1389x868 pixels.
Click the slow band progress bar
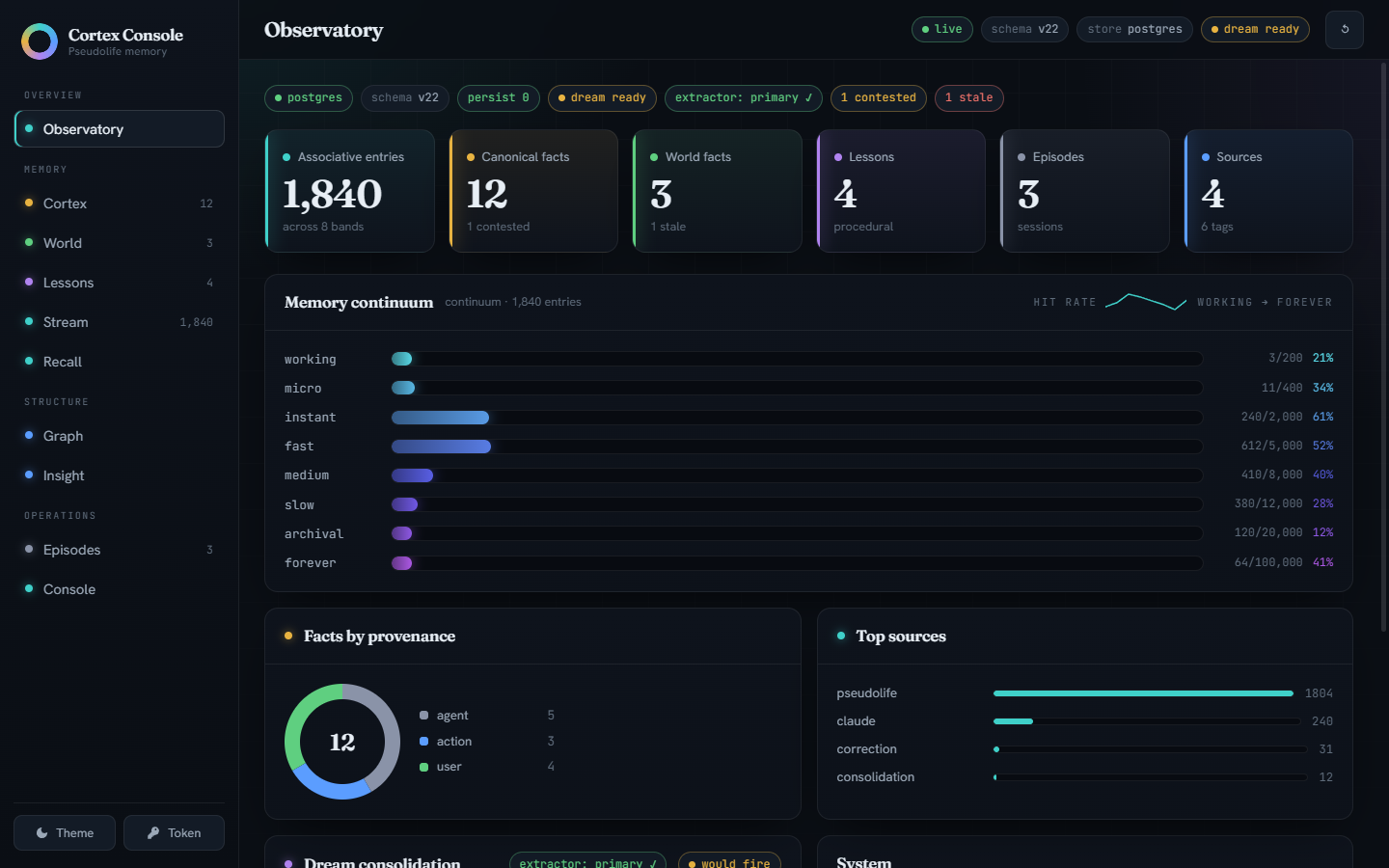pyautogui.click(x=797, y=504)
